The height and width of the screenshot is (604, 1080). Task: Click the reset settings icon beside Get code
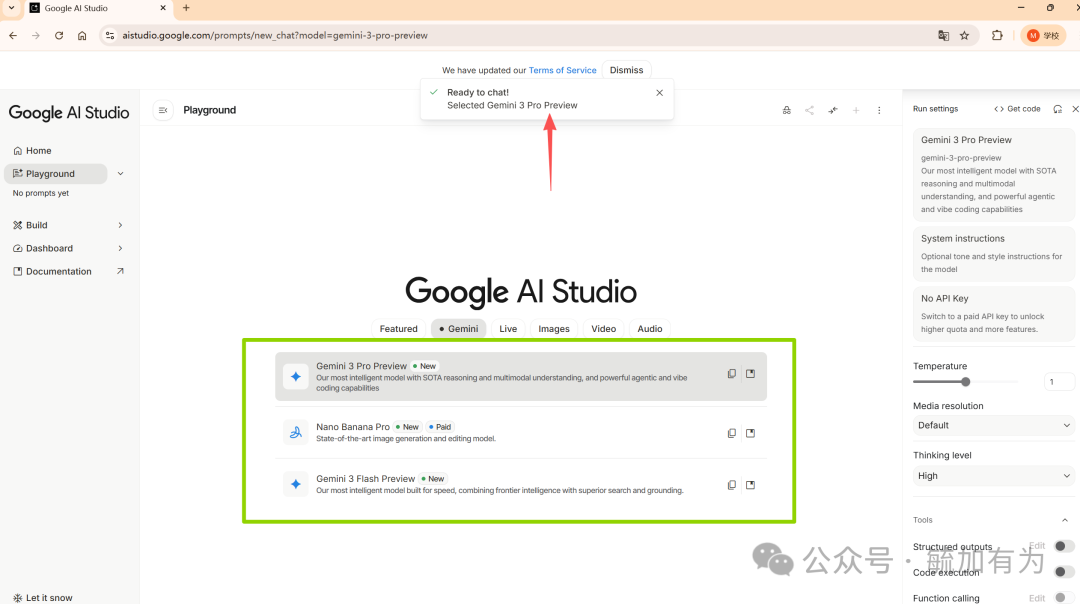[x=1057, y=109]
